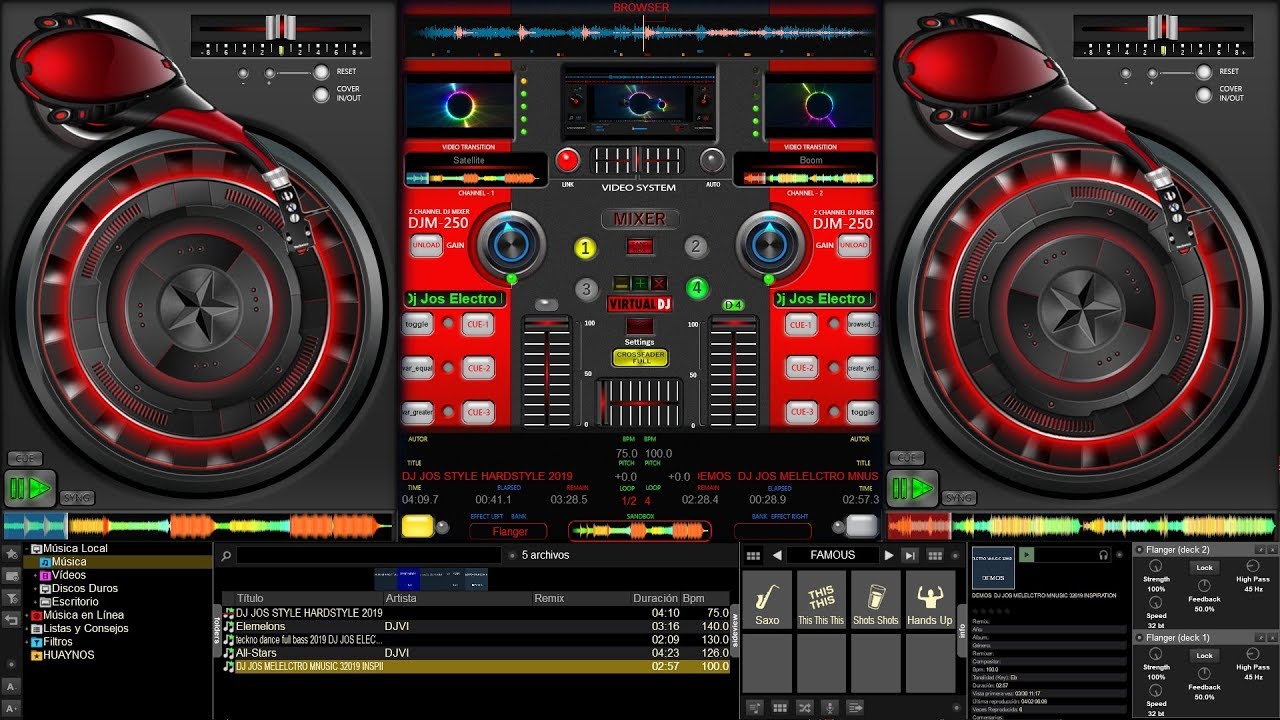This screenshot has width=1280, height=720.
Task: Trigger left deck CUE-3 pad
Action: tap(478, 412)
